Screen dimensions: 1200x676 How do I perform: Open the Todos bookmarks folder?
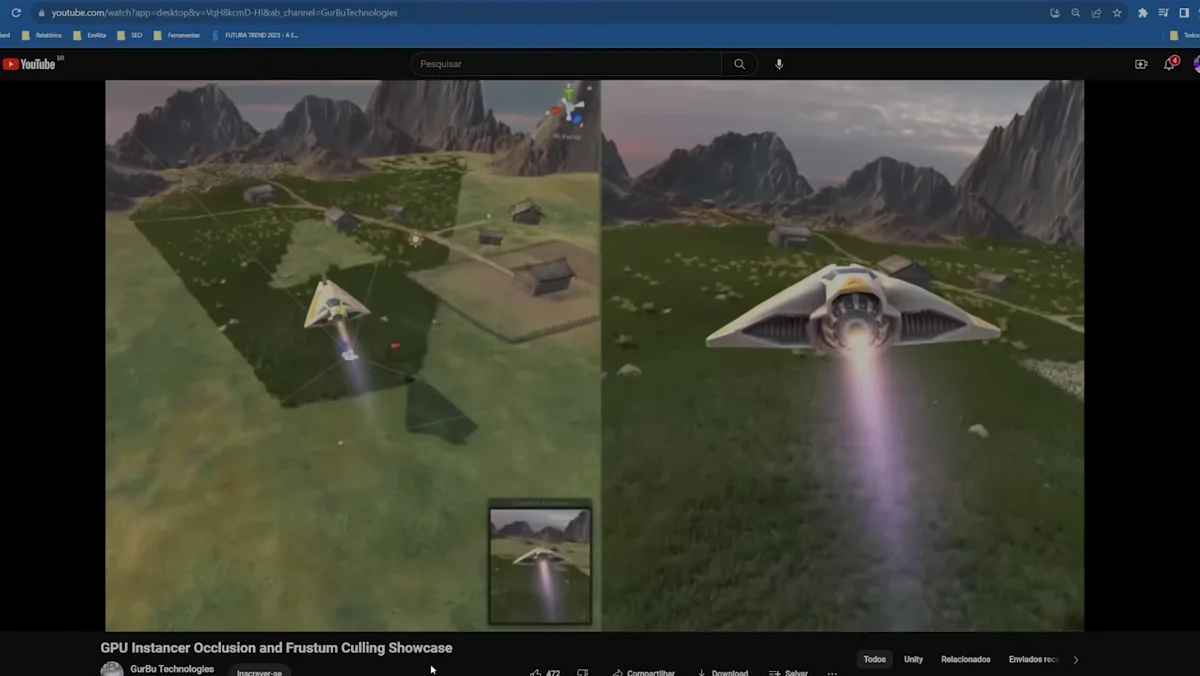(1184, 35)
